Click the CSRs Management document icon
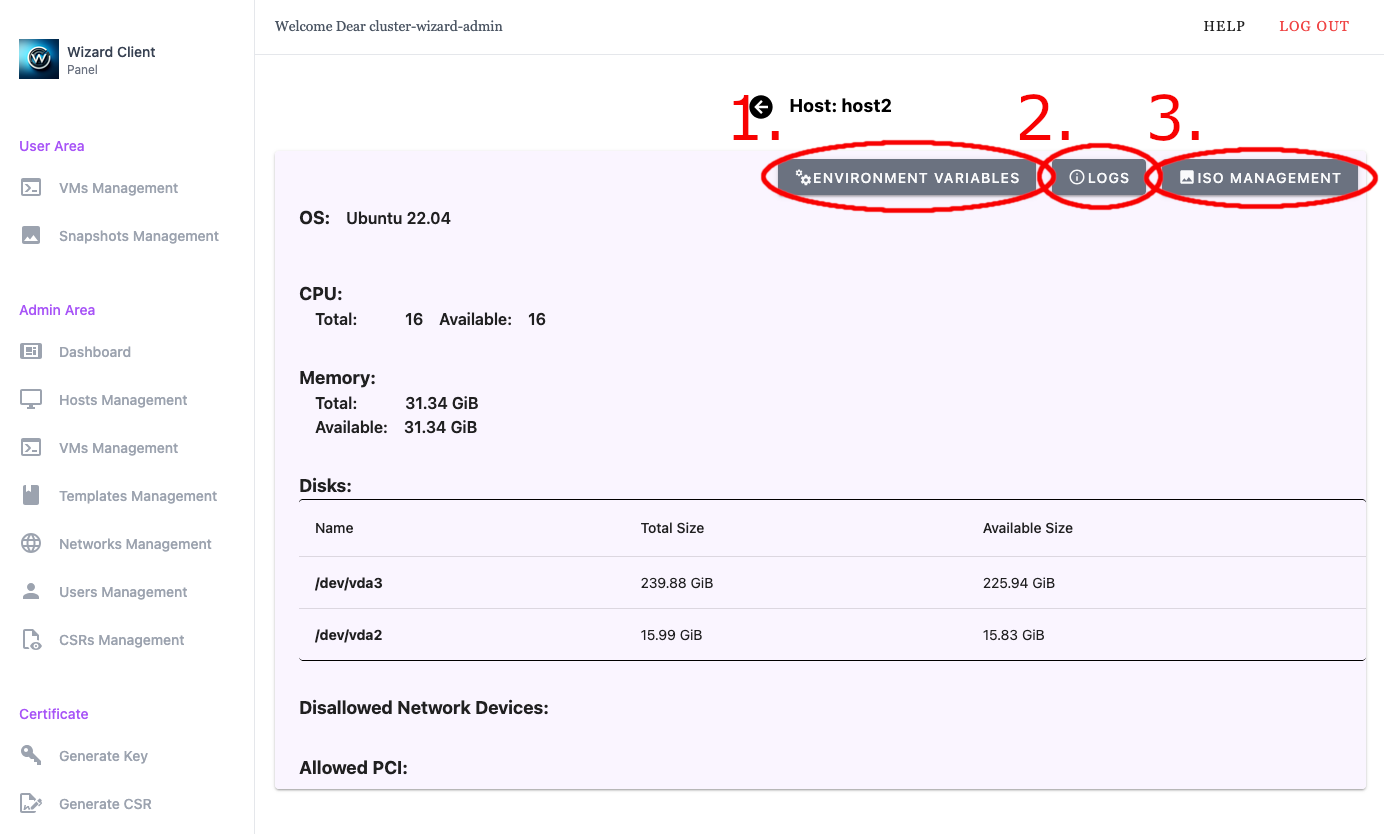This screenshot has height=834, width=1384. point(31,640)
